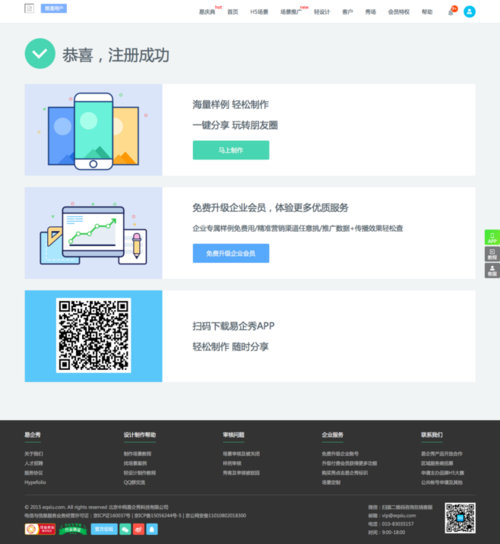The image size is (500, 544).
Task: Go to the 首页 home menu item
Action: pyautogui.click(x=233, y=12)
